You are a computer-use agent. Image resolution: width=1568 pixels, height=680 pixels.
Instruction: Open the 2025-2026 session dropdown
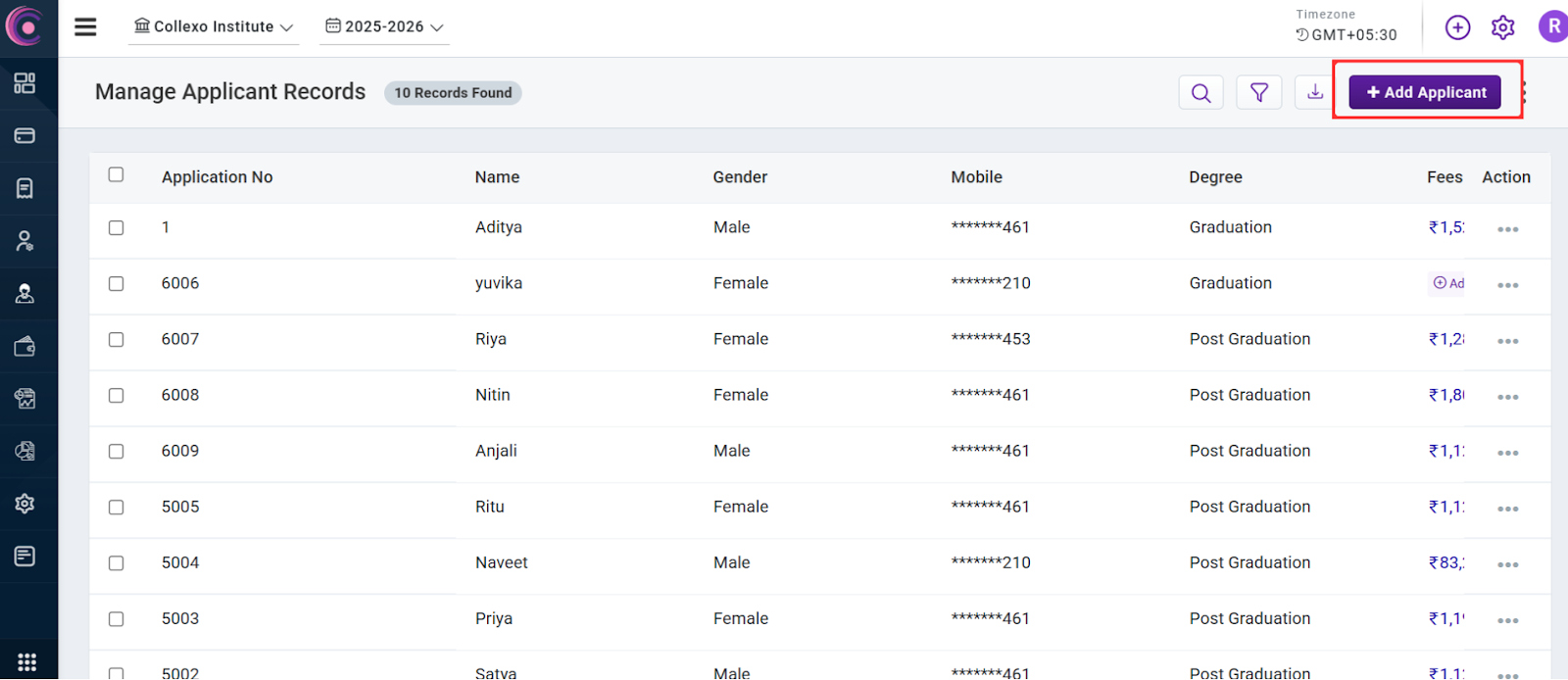(x=385, y=26)
